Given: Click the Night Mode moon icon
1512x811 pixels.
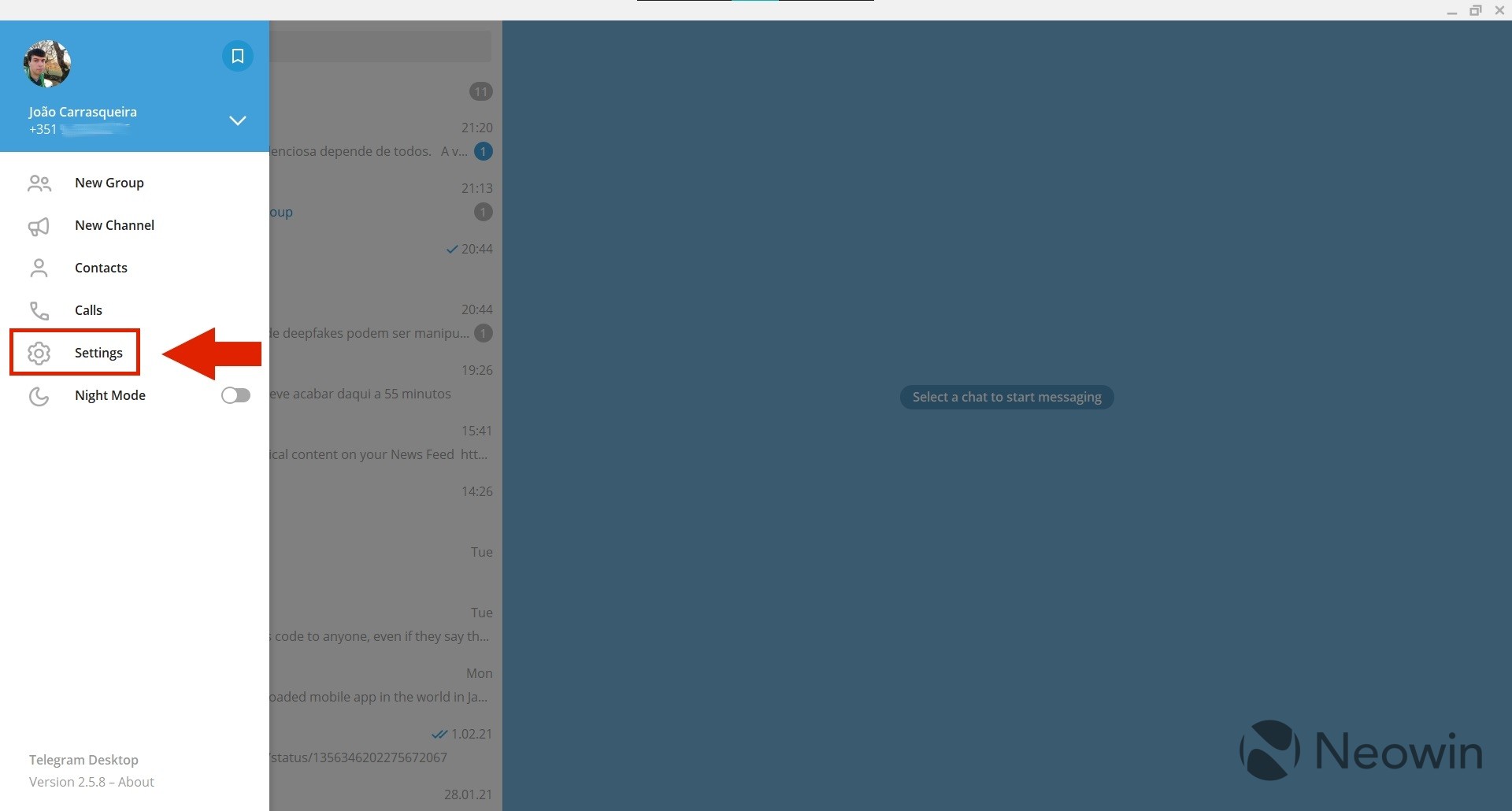Looking at the screenshot, I should coord(39,396).
